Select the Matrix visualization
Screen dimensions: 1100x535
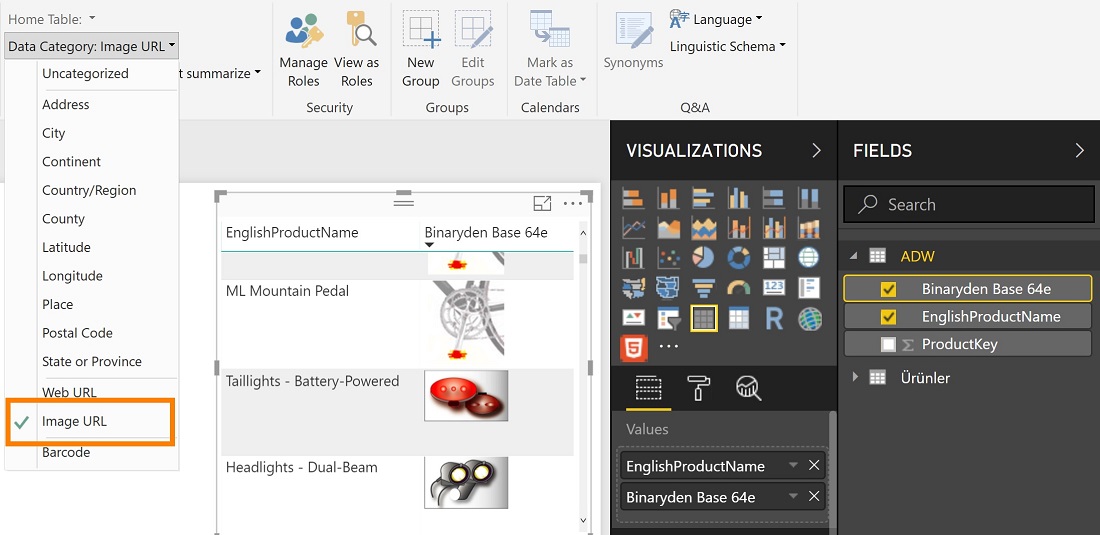click(739, 318)
